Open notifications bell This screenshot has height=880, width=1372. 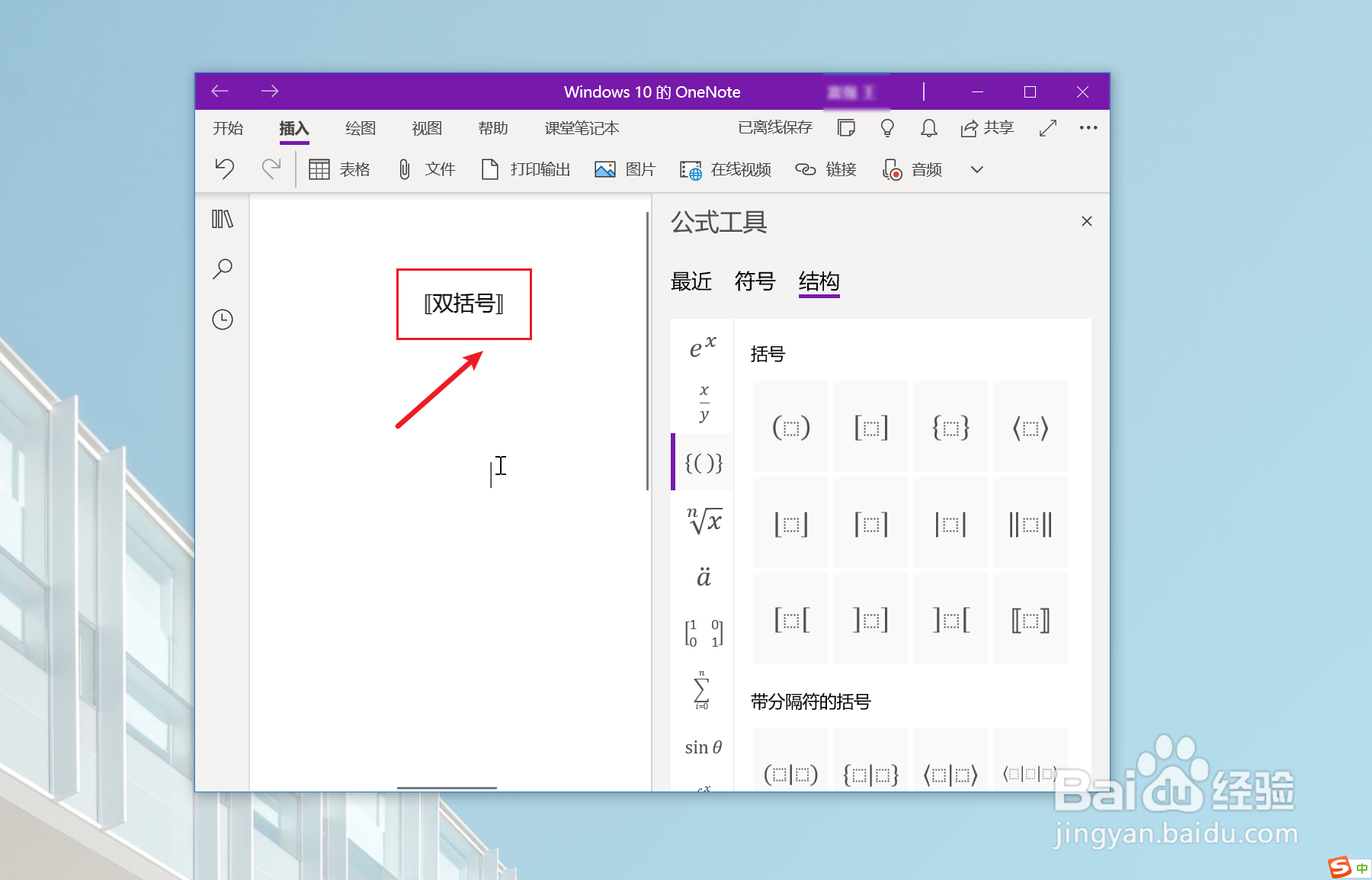click(928, 127)
